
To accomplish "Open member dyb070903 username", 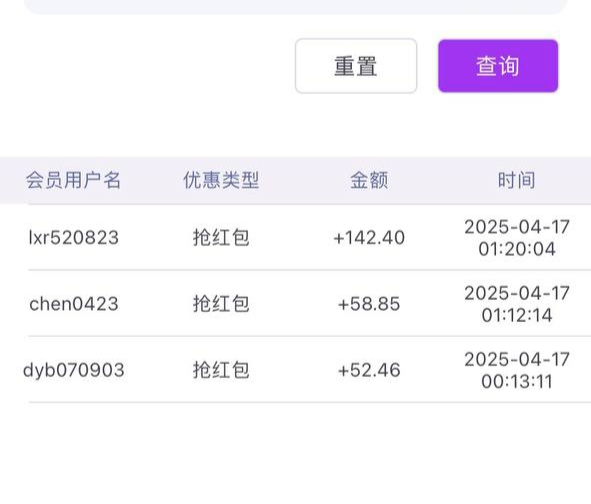I will click(74, 370).
